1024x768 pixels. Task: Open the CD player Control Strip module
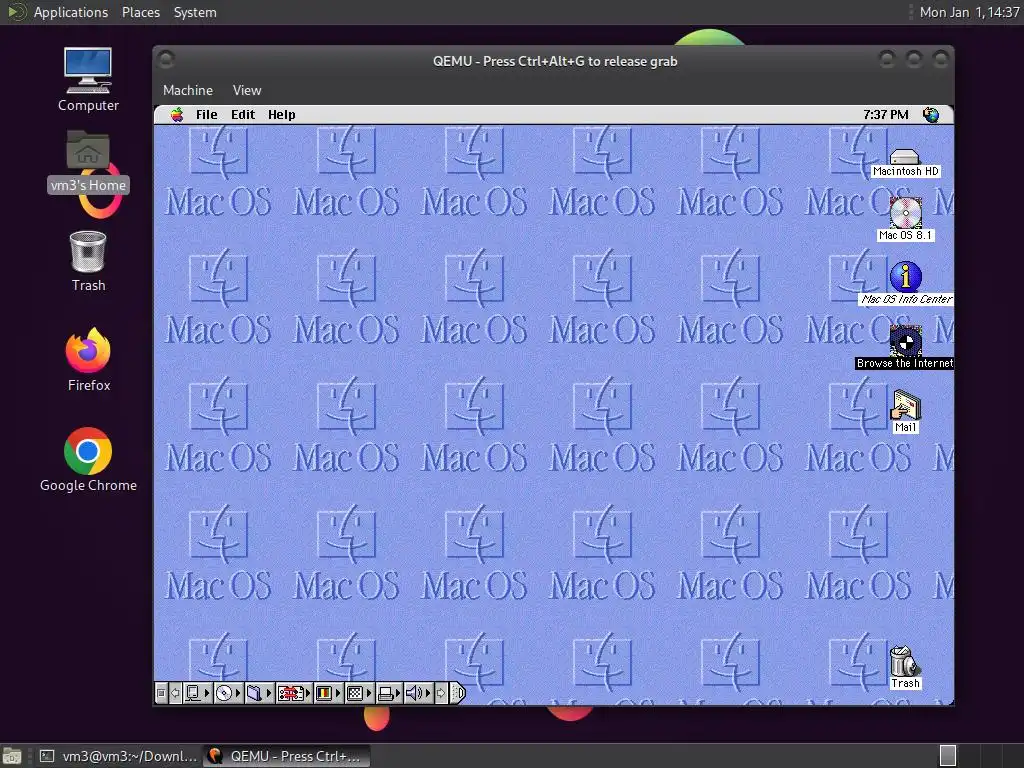(x=229, y=693)
